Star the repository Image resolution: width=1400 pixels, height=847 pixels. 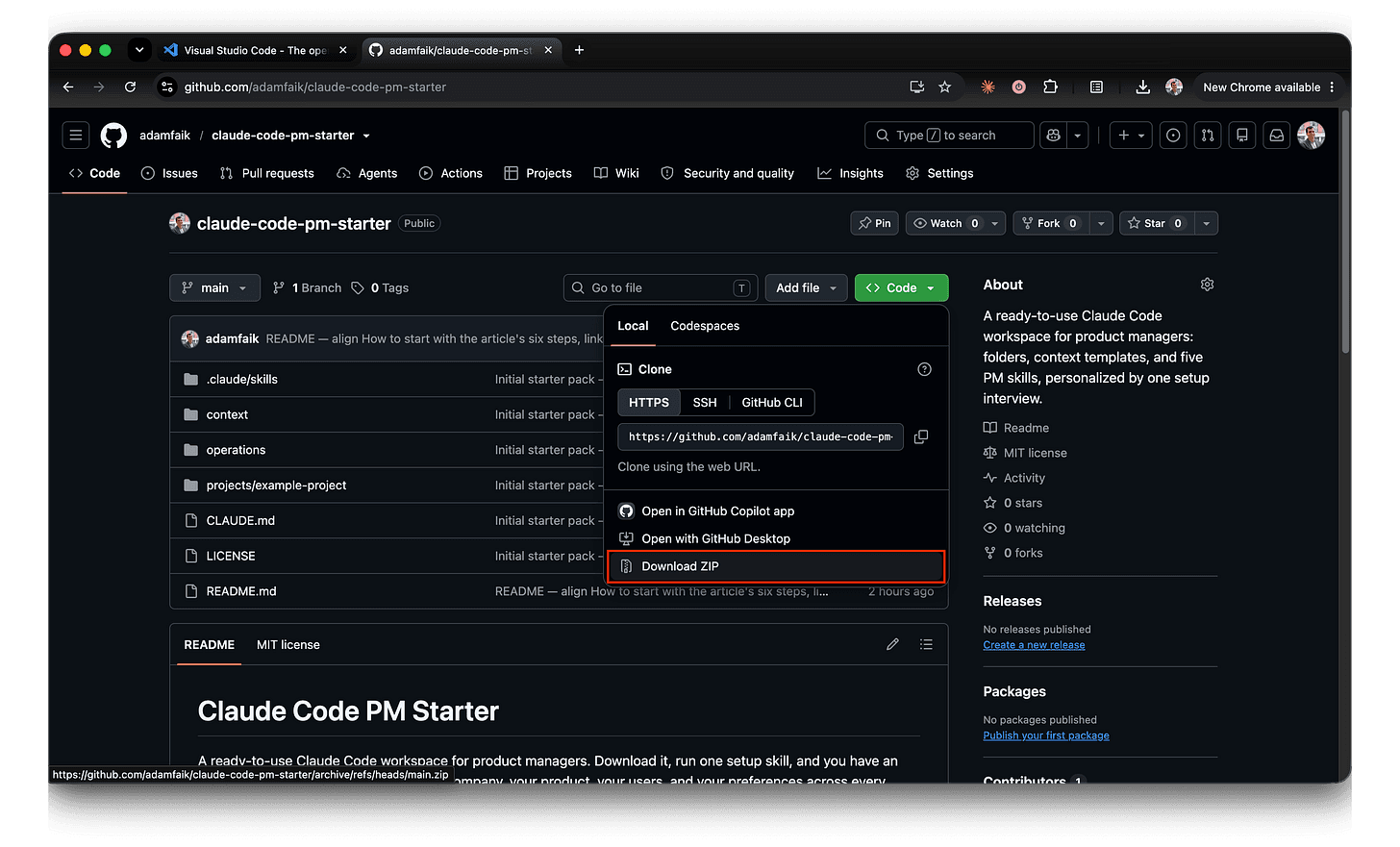pyautogui.click(x=1157, y=223)
